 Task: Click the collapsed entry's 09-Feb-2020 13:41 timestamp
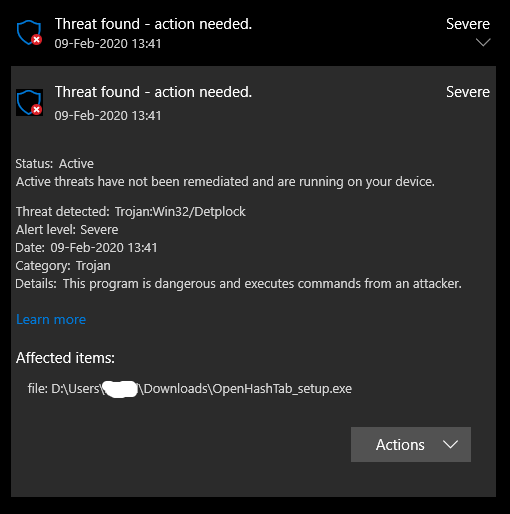(108, 44)
